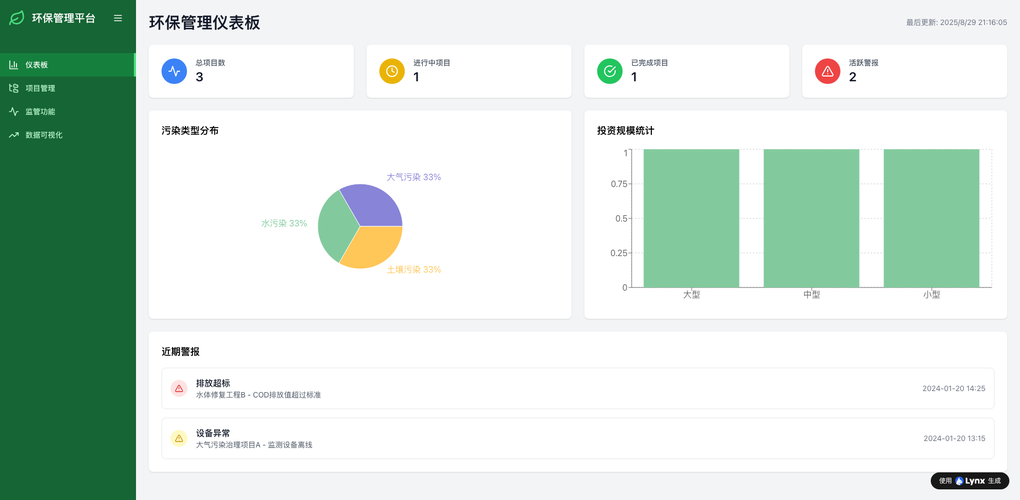This screenshot has width=1020, height=500.
Task: Go to 监管功能 sidebar item
Action: 40,111
